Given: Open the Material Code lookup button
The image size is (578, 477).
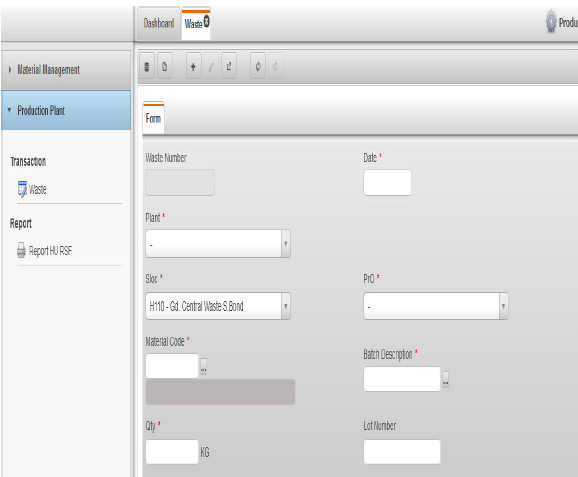Looking at the screenshot, I should coord(203,366).
